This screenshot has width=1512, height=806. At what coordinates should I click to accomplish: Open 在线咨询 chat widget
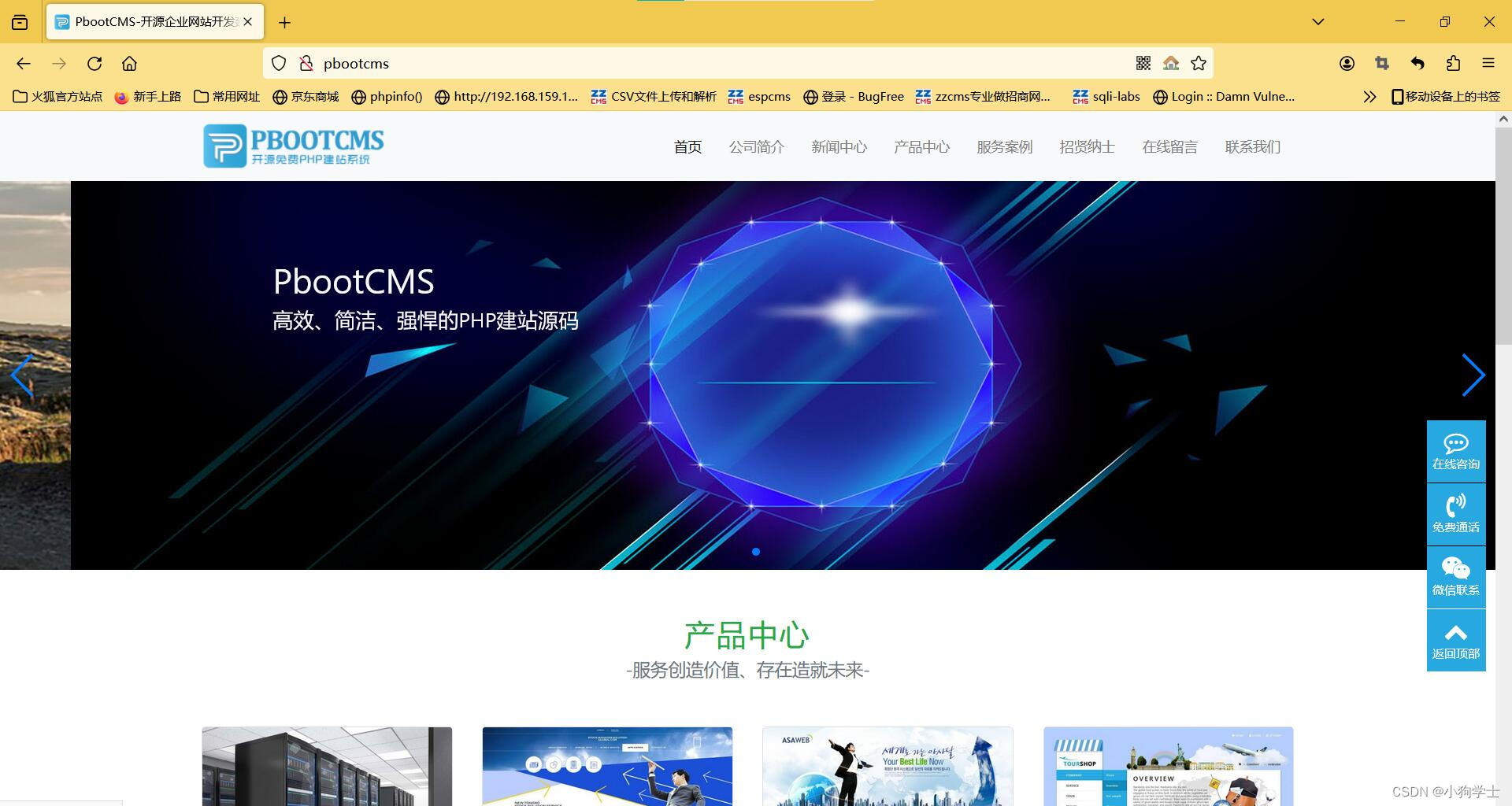1456,452
